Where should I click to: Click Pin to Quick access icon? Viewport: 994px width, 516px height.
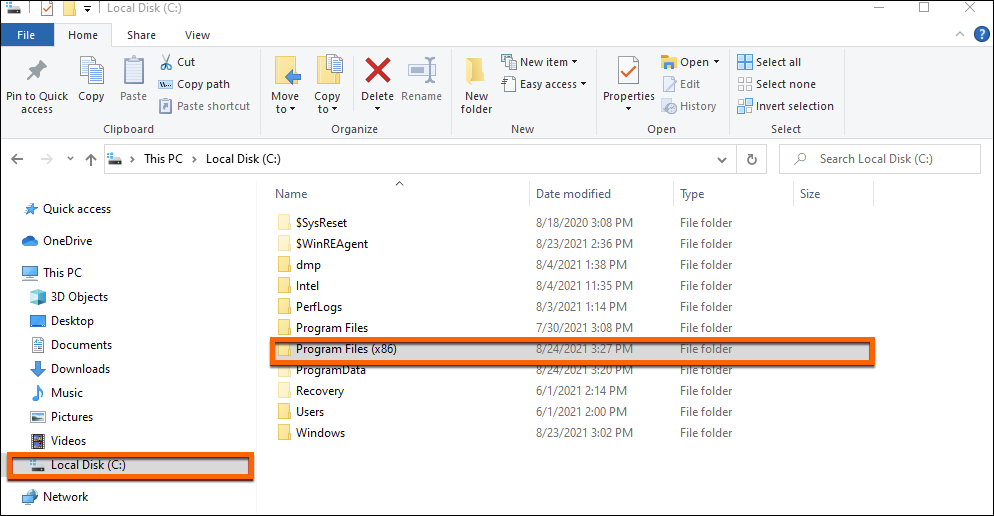point(37,71)
